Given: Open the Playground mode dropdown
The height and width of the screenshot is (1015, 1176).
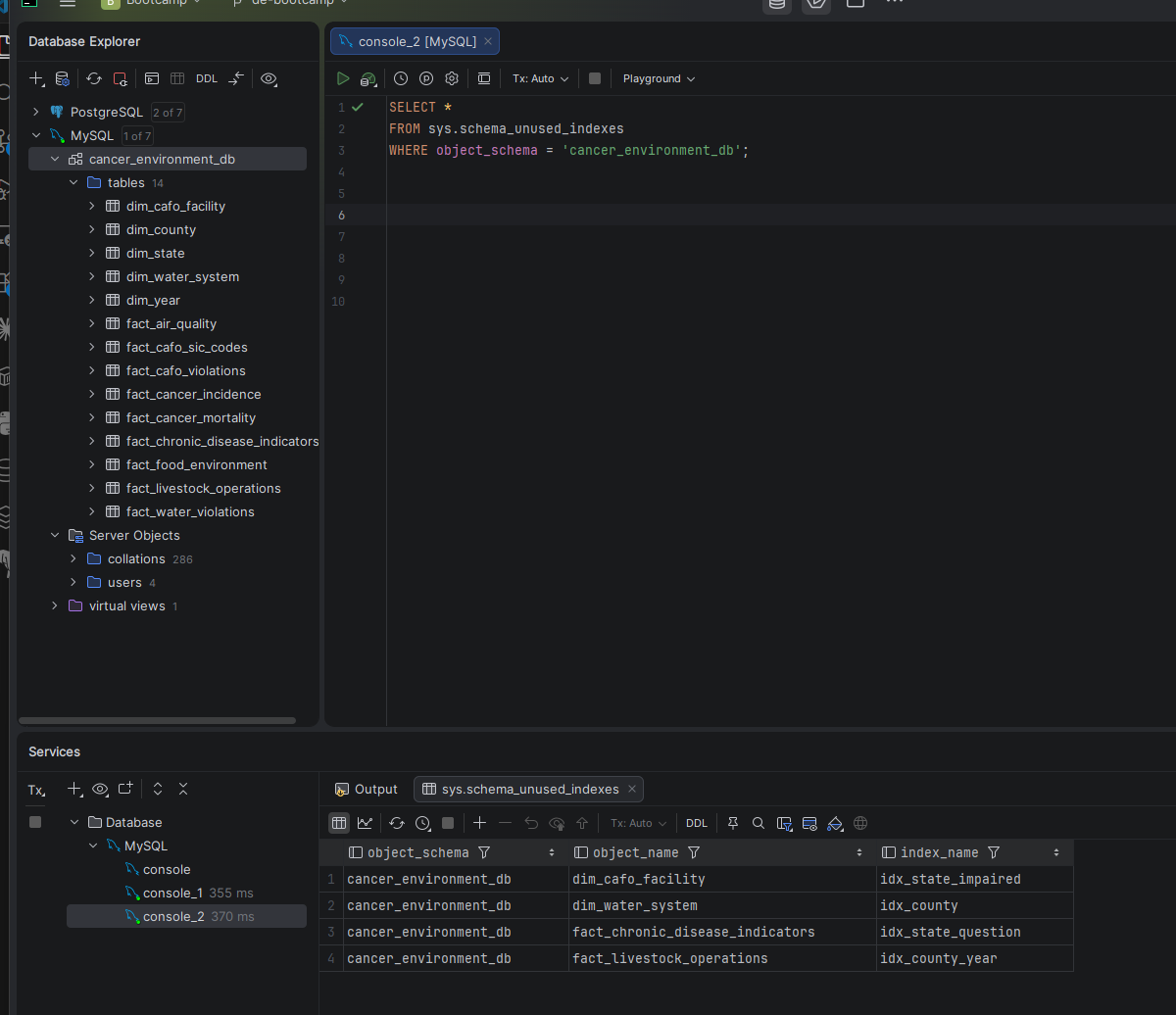Looking at the screenshot, I should tap(659, 78).
